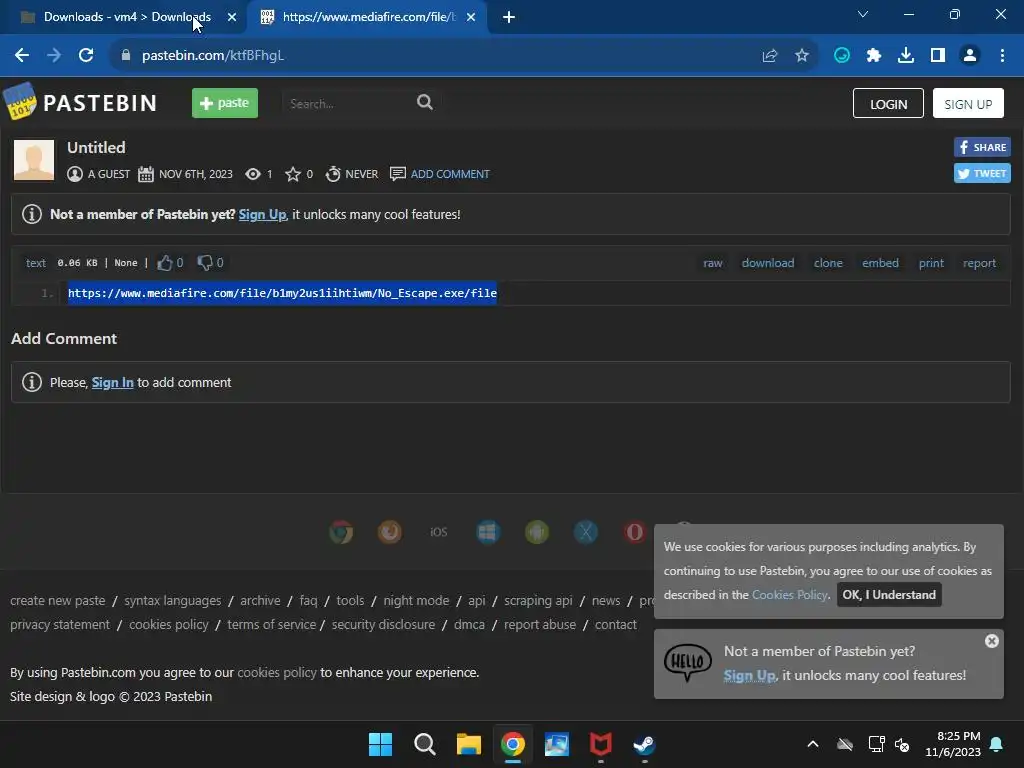The width and height of the screenshot is (1024, 768).
Task: Expand the system tray hidden icons
Action: (812, 744)
